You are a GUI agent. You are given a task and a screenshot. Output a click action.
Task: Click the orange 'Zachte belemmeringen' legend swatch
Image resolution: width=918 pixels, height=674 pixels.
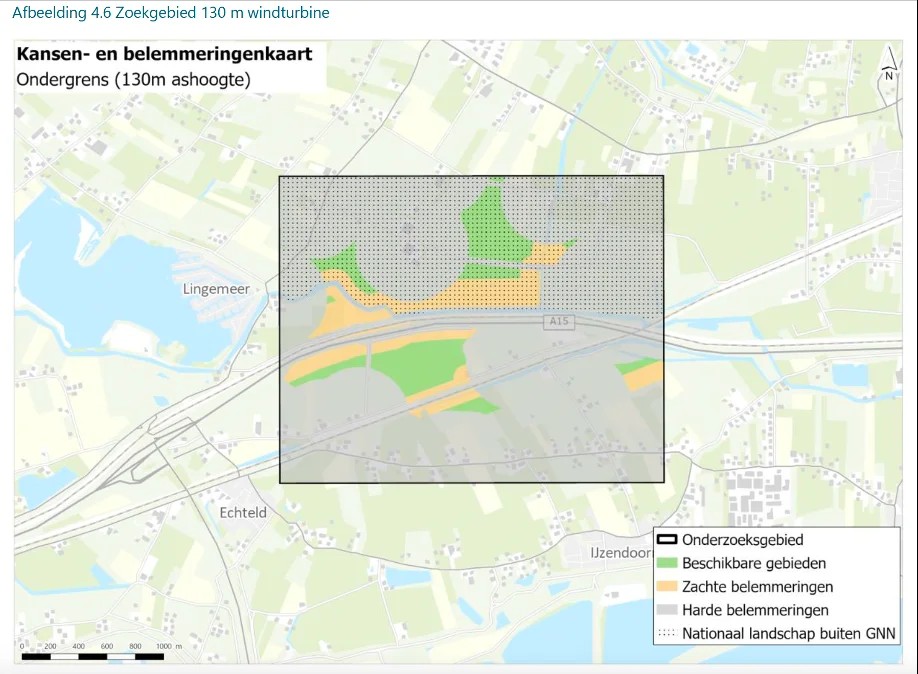click(x=667, y=587)
